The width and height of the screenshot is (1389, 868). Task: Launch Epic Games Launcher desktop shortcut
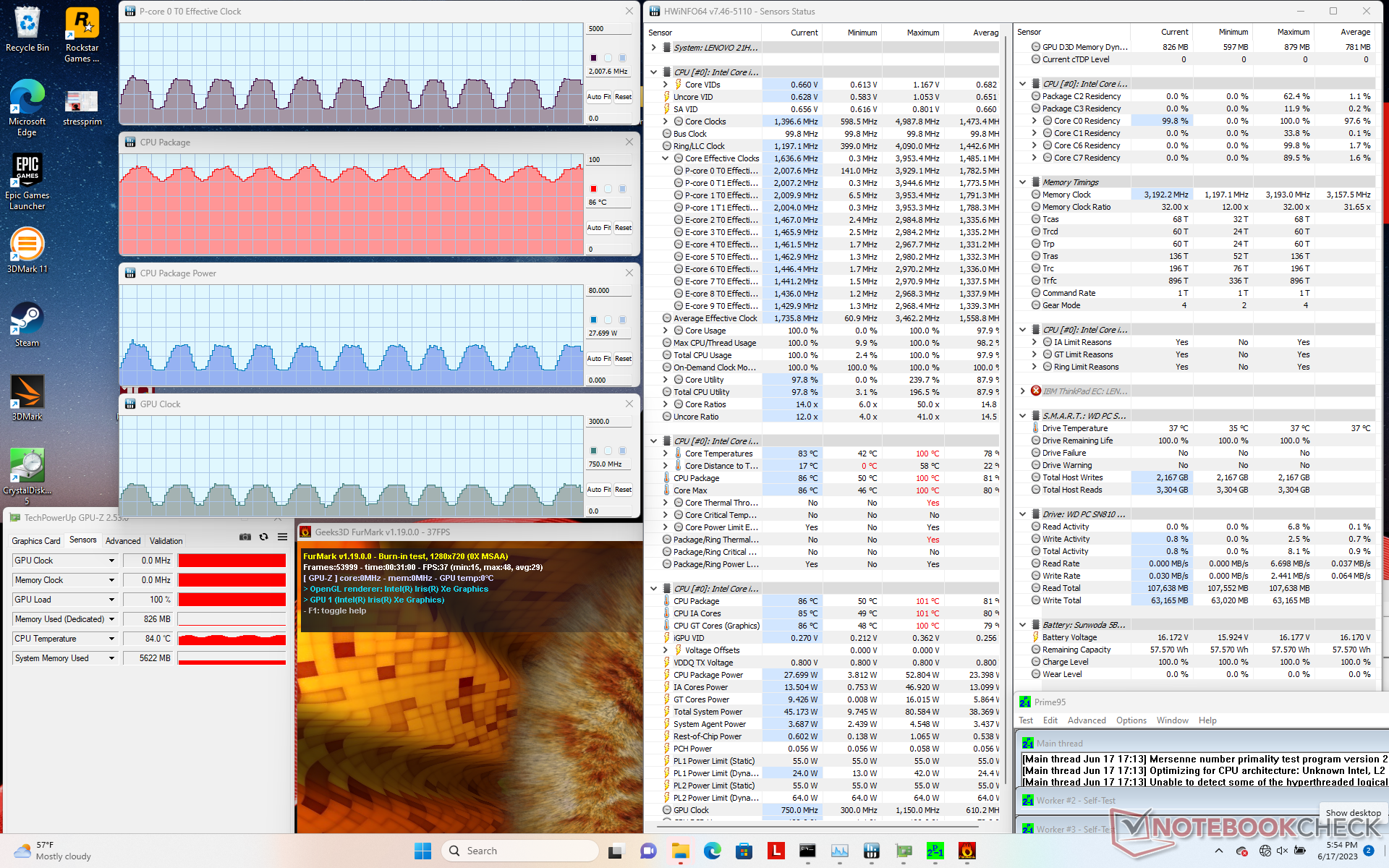27,181
